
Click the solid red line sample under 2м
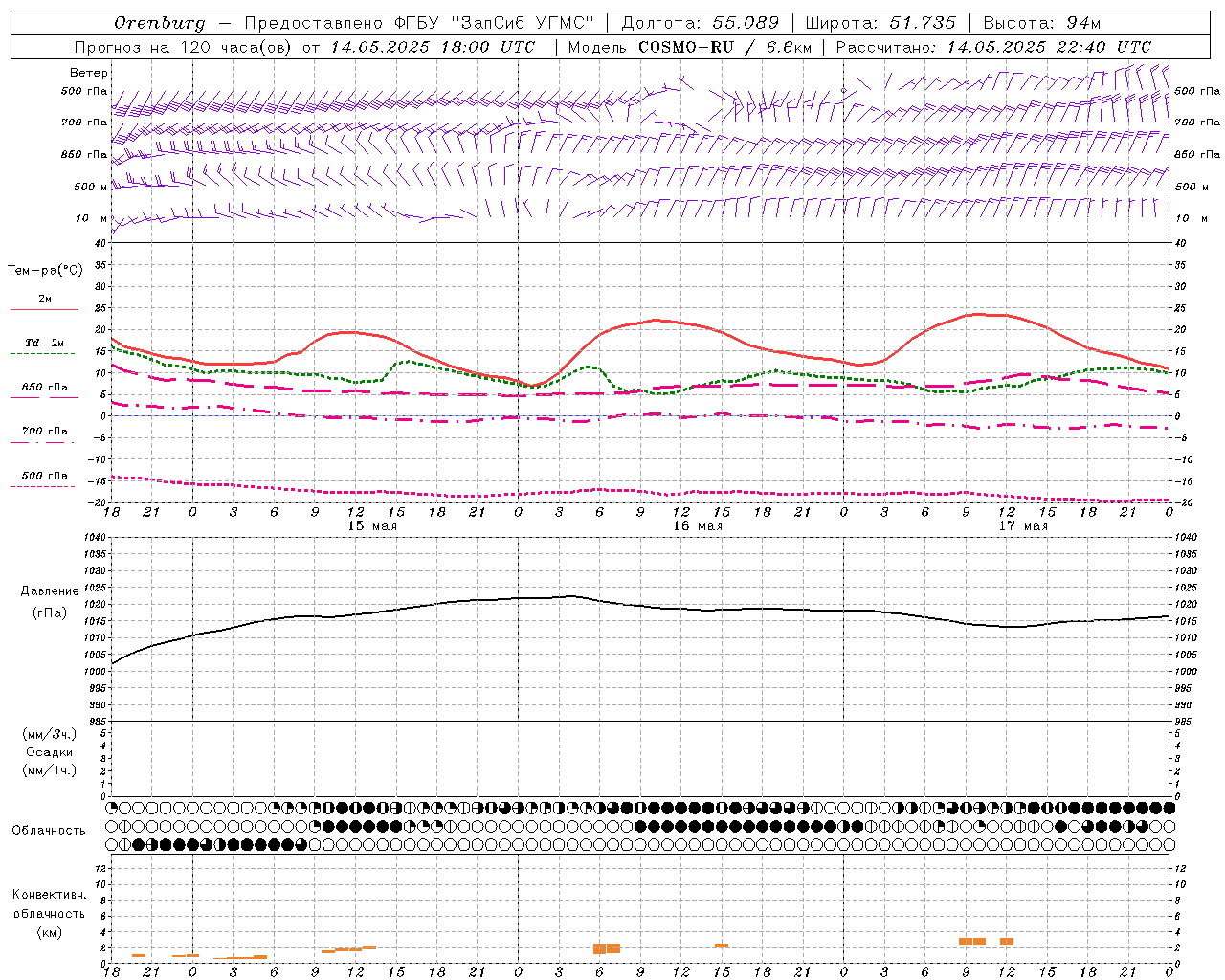[x=44, y=310]
